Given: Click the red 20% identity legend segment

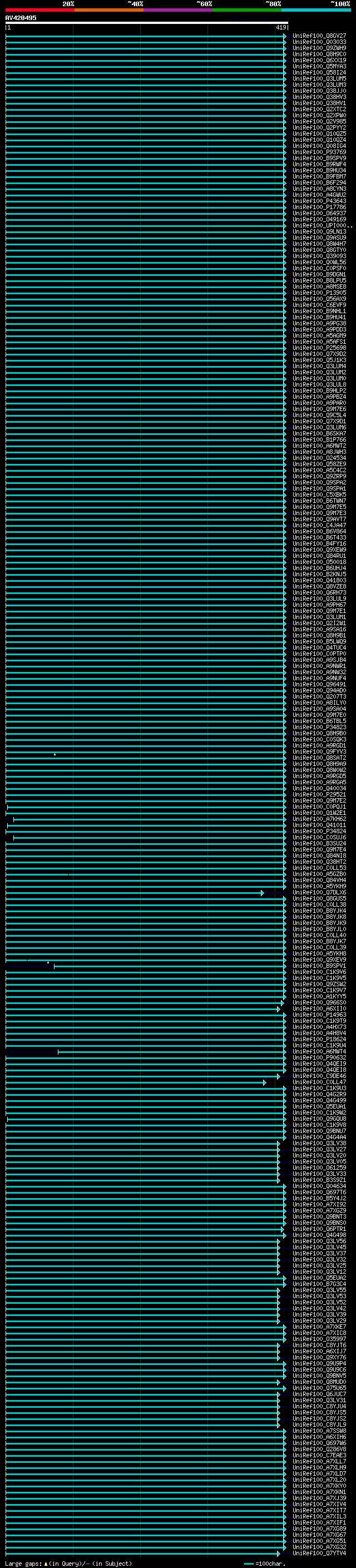Looking at the screenshot, I should click(39, 10).
